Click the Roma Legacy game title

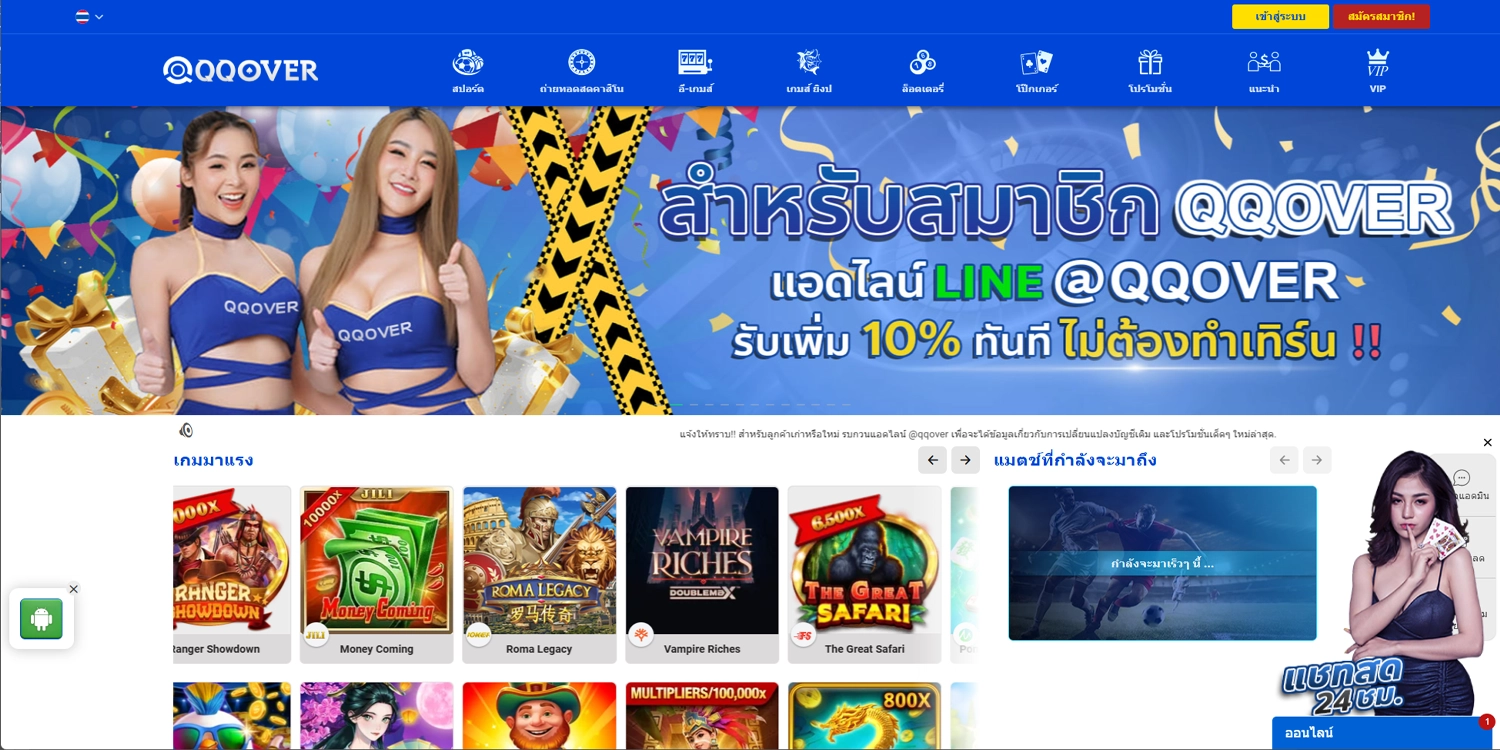click(x=539, y=649)
